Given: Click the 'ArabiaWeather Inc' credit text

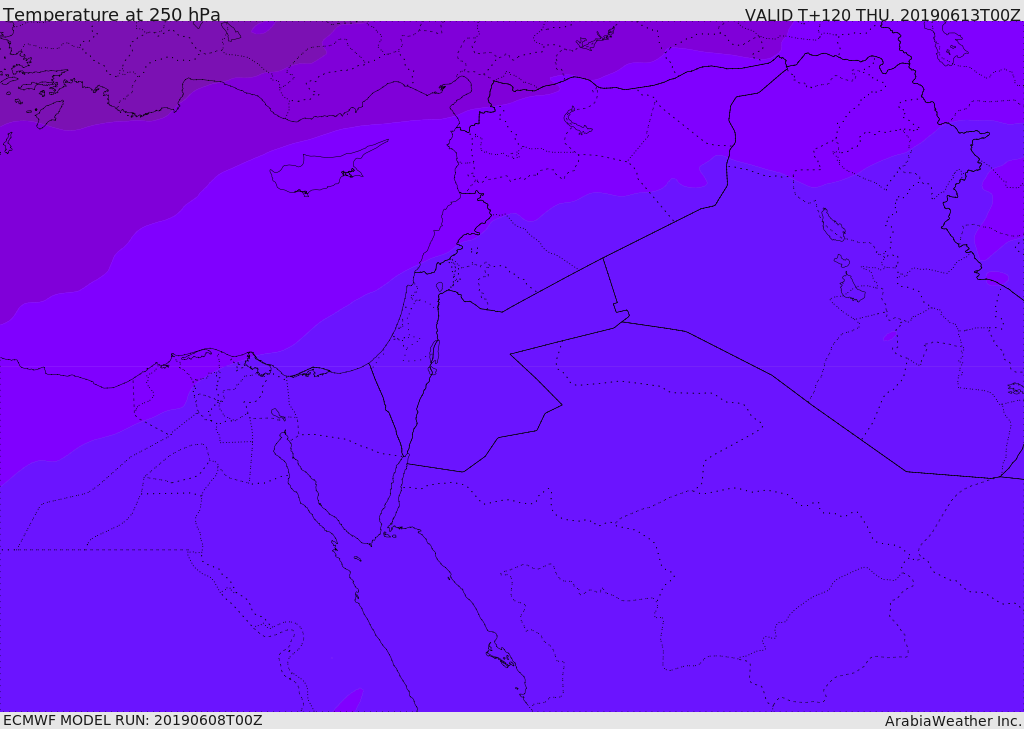Looking at the screenshot, I should click(952, 721).
